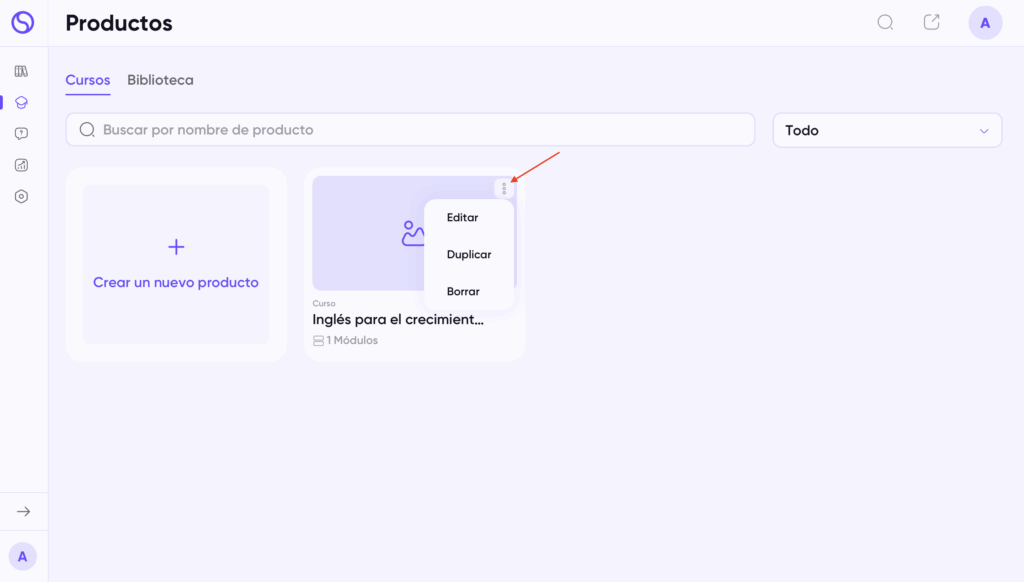This screenshot has height=582, width=1024.
Task: Open the three-dot menu on course card
Action: coord(504,188)
